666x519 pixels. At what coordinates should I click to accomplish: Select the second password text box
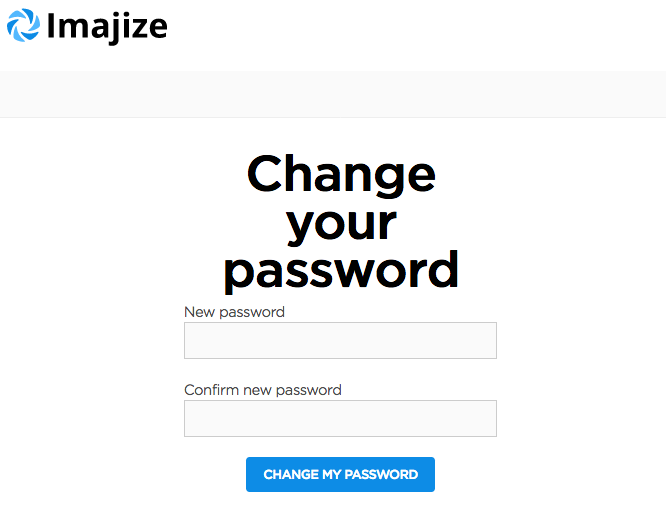pyautogui.click(x=340, y=418)
